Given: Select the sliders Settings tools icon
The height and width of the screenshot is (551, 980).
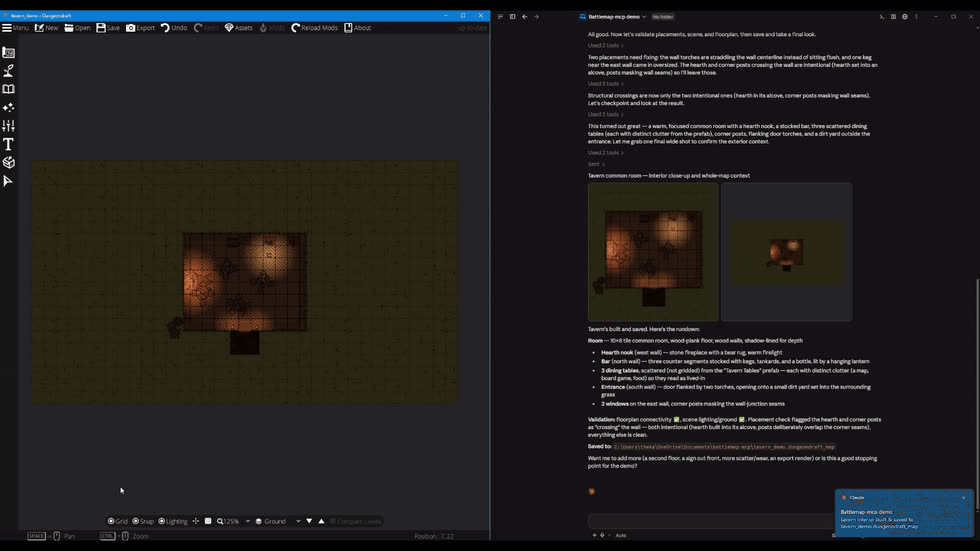Looking at the screenshot, I should [x=9, y=126].
